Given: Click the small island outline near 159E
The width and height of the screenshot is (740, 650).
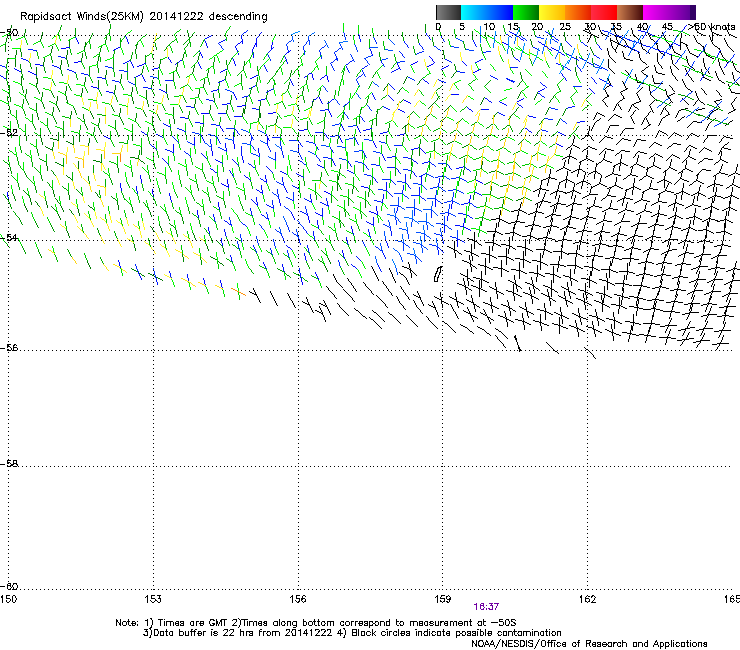Looking at the screenshot, I should tap(437, 274).
